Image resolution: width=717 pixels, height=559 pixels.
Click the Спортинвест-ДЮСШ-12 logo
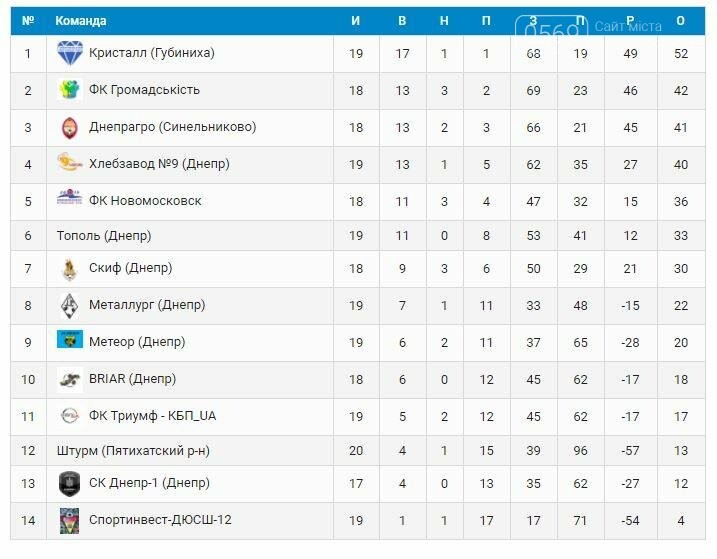(70, 521)
